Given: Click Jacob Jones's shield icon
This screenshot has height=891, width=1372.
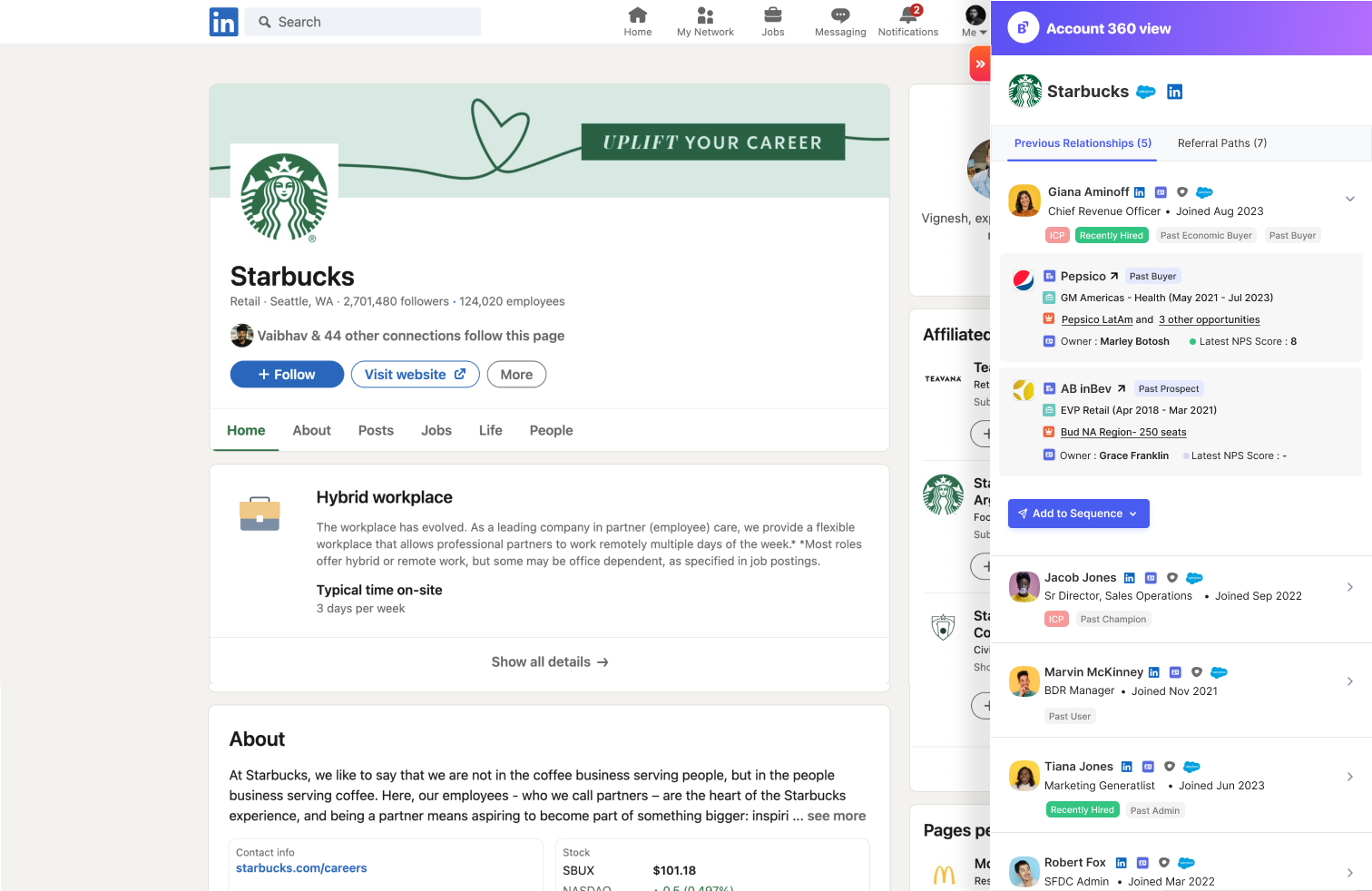Looking at the screenshot, I should tap(1172, 578).
